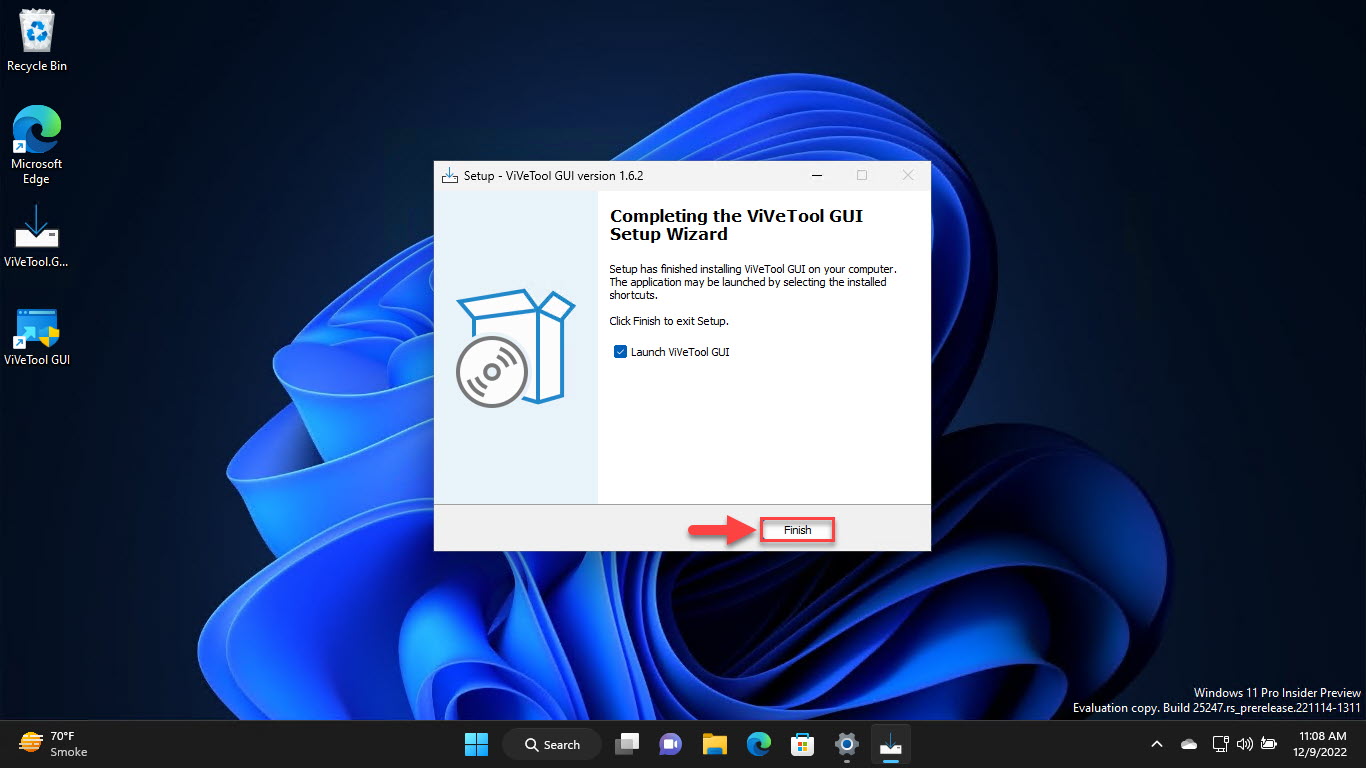Open the Windows Start menu
The image size is (1366, 768).
coord(476,744)
